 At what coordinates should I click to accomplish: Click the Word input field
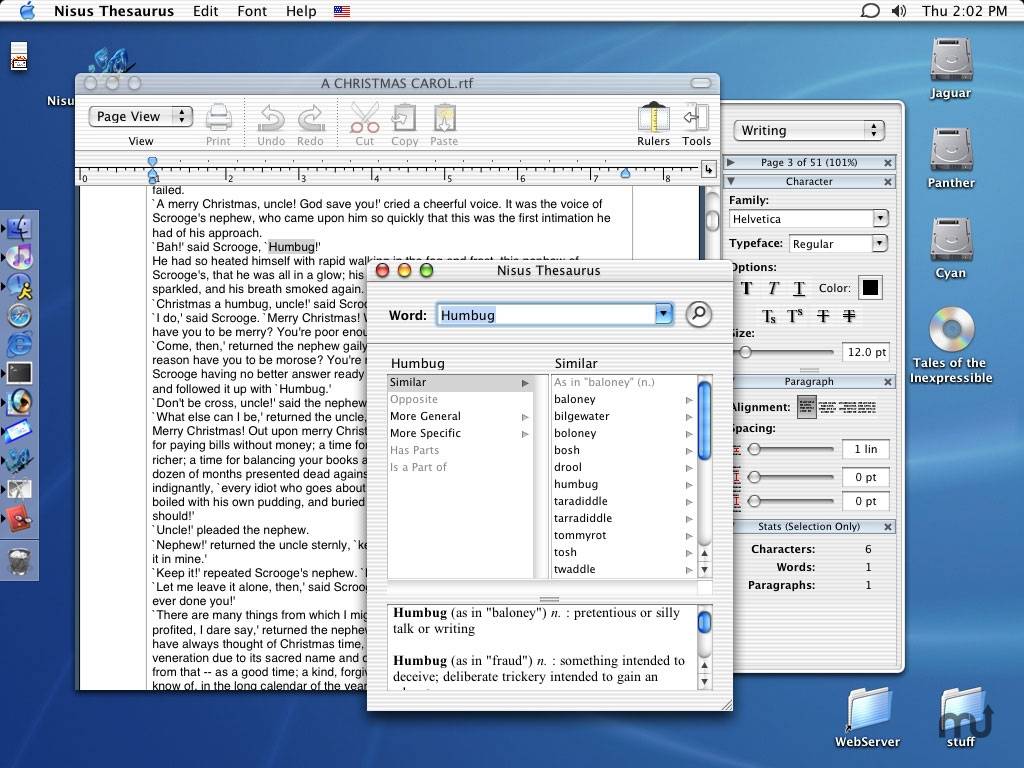coord(547,315)
